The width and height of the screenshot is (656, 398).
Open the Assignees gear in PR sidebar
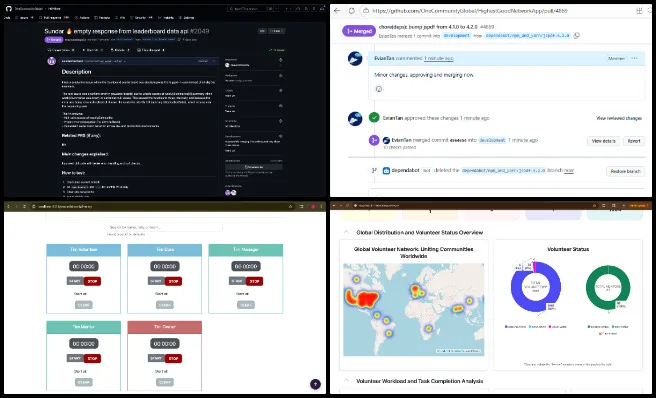280,76
